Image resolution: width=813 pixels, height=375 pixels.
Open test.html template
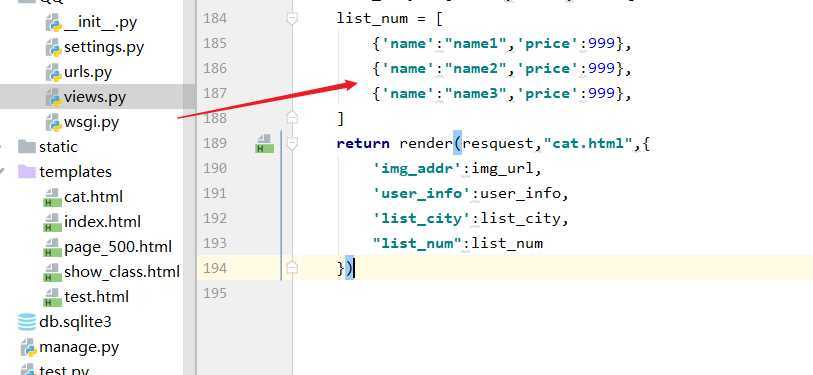tap(96, 297)
